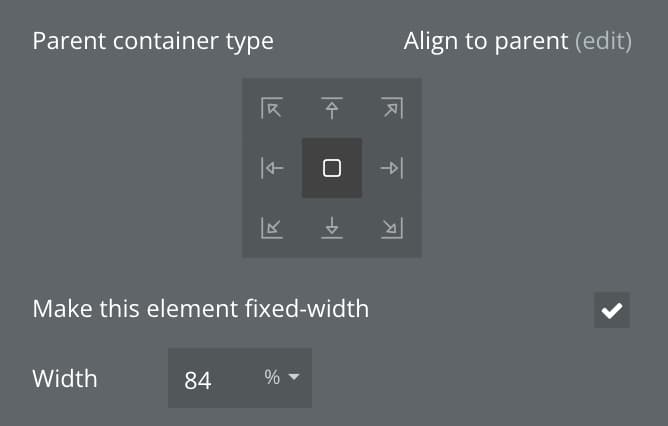Choose the top-right alignment arrow
The height and width of the screenshot is (426, 668).
[x=392, y=108]
